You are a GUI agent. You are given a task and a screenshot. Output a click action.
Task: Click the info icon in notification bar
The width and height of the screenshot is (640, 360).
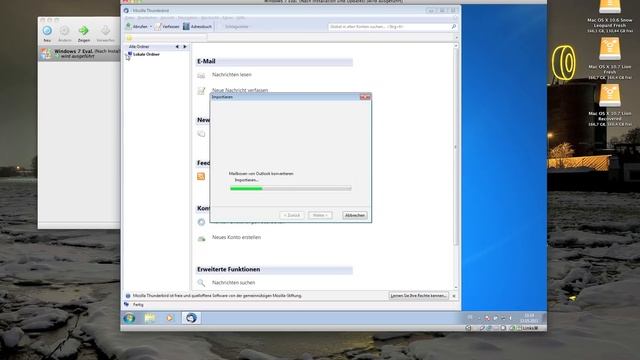tap(128, 296)
